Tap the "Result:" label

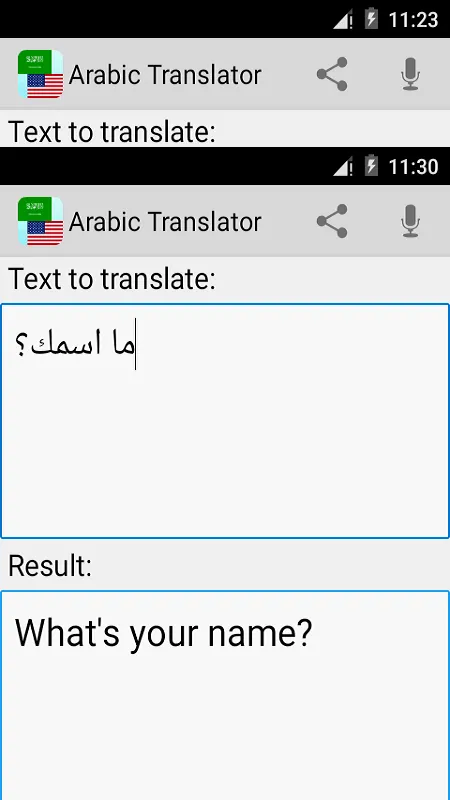(51, 565)
